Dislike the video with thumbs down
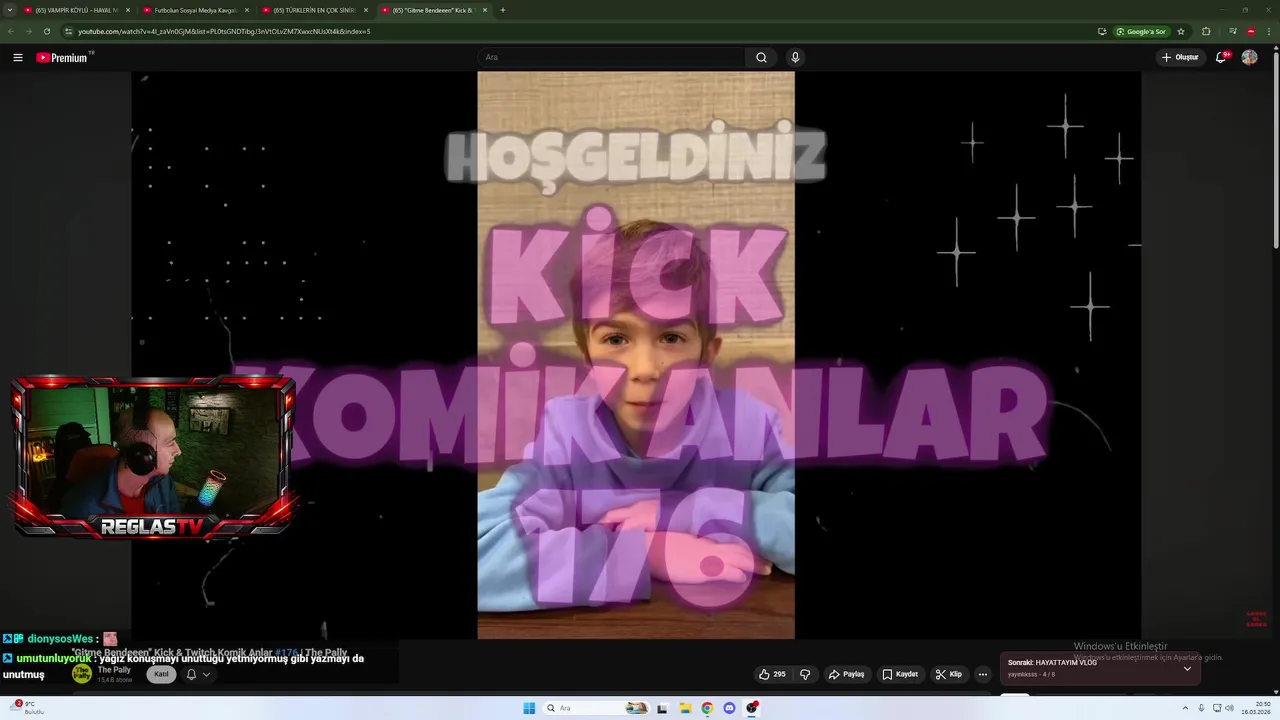1280x720 pixels. pyautogui.click(x=805, y=674)
